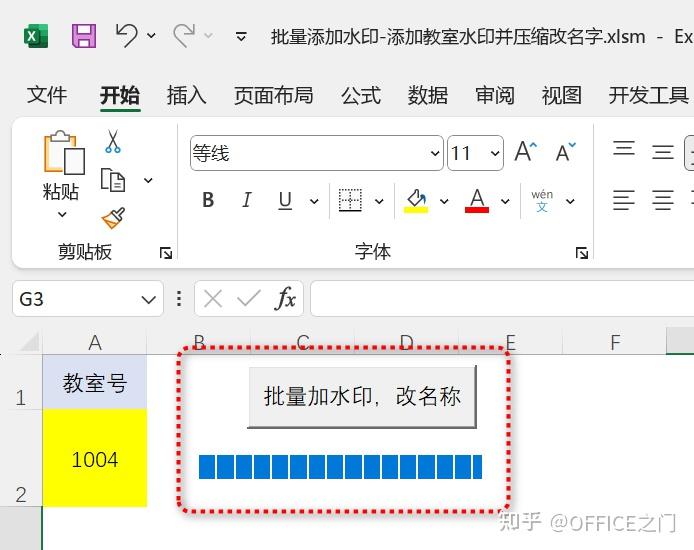
Task: Select the yellow cell containing 1004
Action: point(95,458)
